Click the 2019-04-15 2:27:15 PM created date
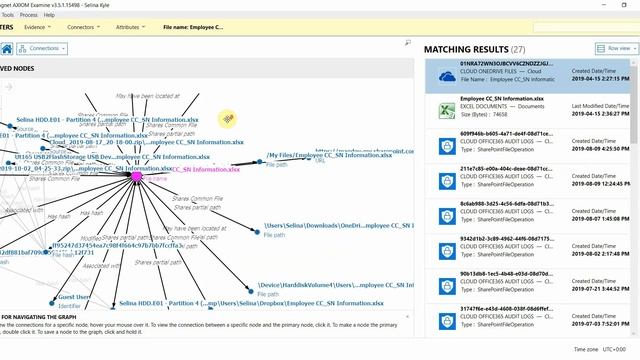 coord(600,78)
